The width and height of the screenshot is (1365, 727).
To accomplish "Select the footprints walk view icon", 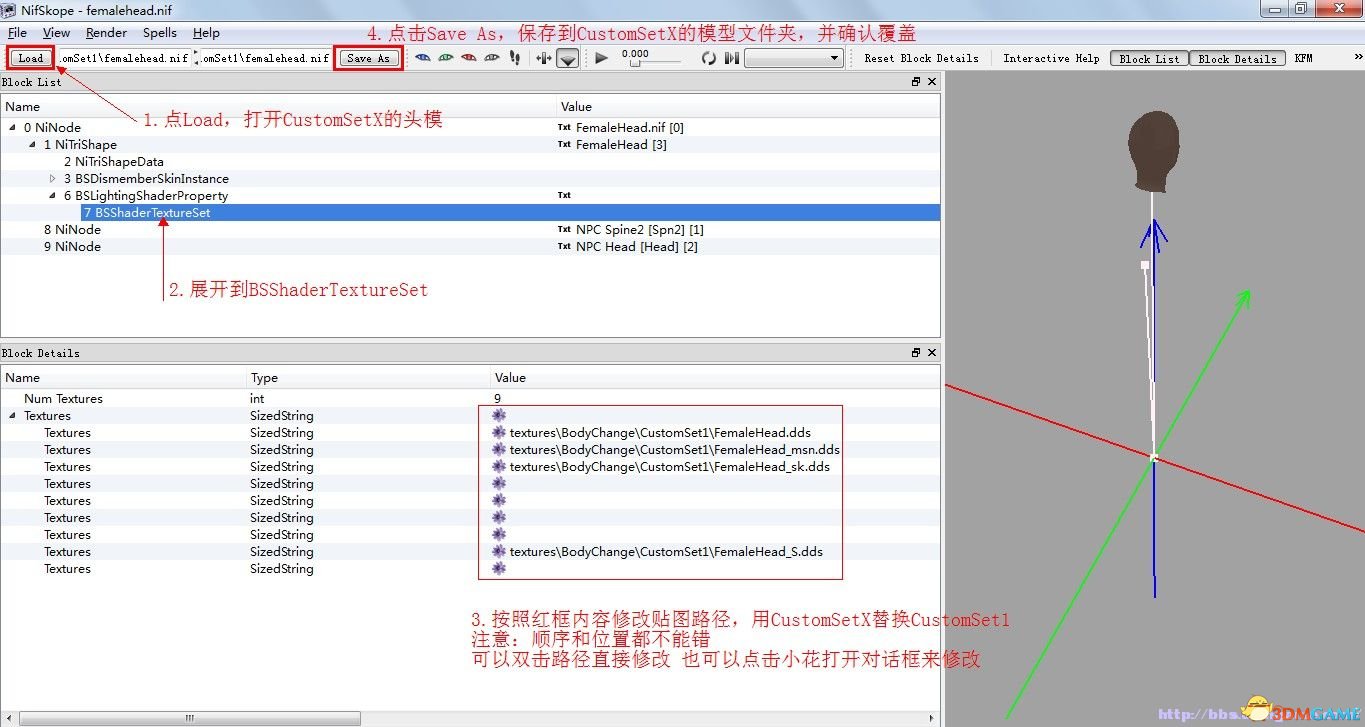I will [x=515, y=58].
